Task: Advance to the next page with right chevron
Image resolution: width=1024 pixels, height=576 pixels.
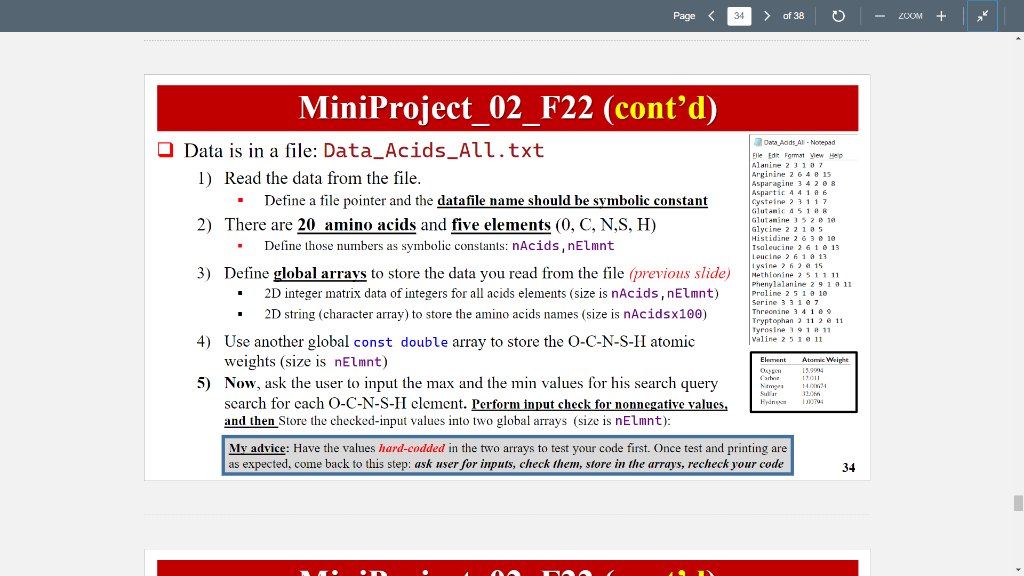Action: [766, 14]
